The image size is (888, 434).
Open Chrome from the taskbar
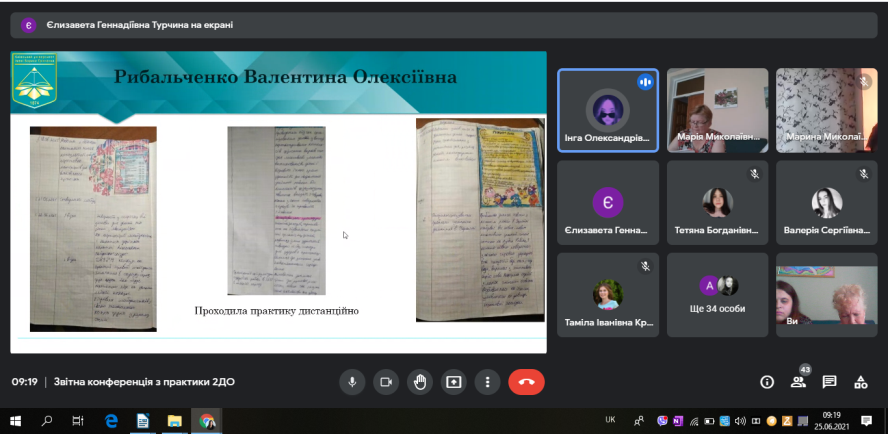206,421
